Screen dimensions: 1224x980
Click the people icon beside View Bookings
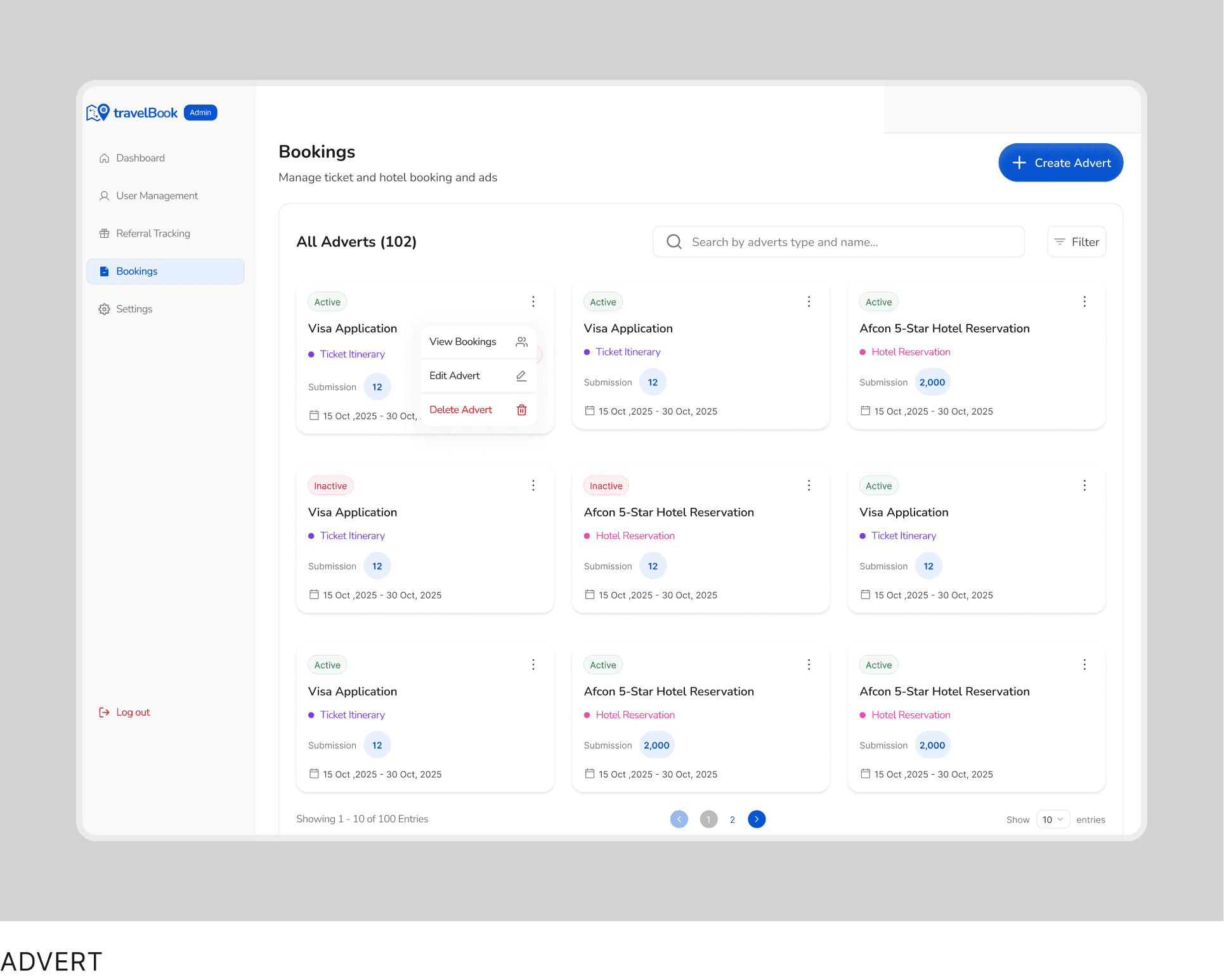coord(521,342)
